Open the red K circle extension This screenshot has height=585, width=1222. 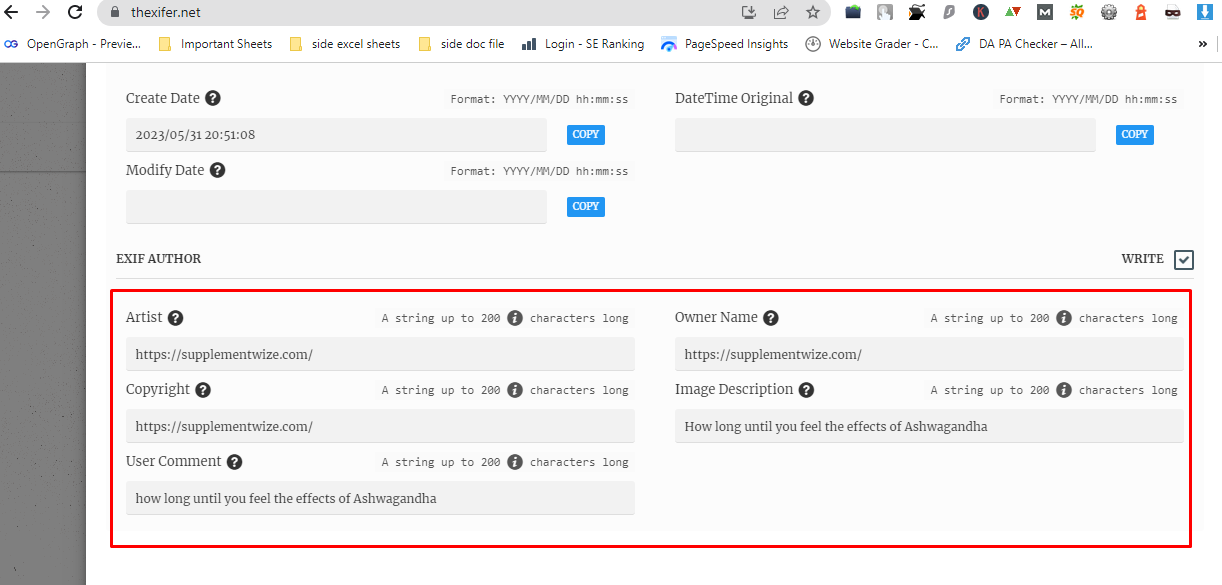(981, 13)
